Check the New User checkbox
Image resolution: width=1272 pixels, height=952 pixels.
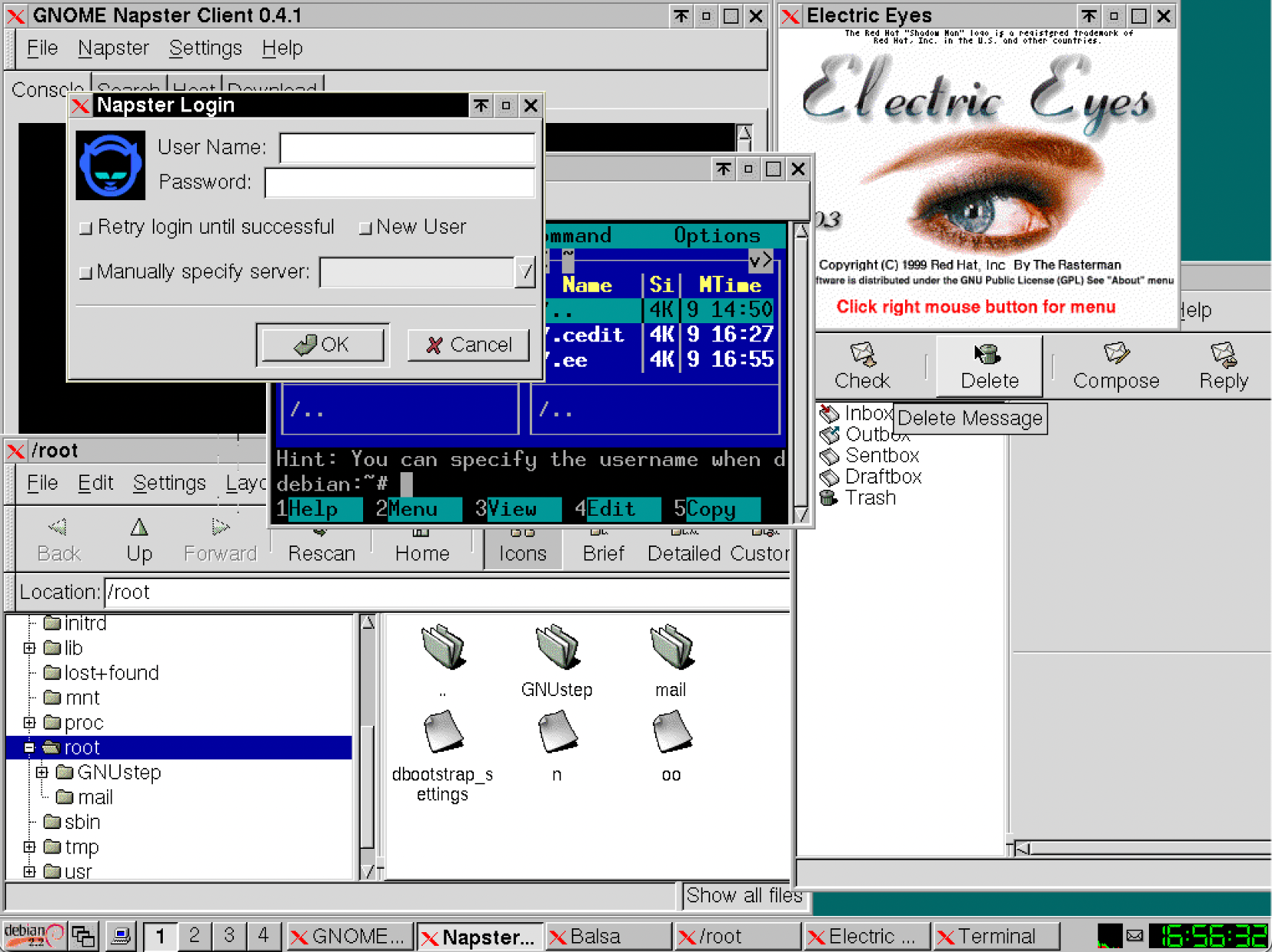coord(365,228)
